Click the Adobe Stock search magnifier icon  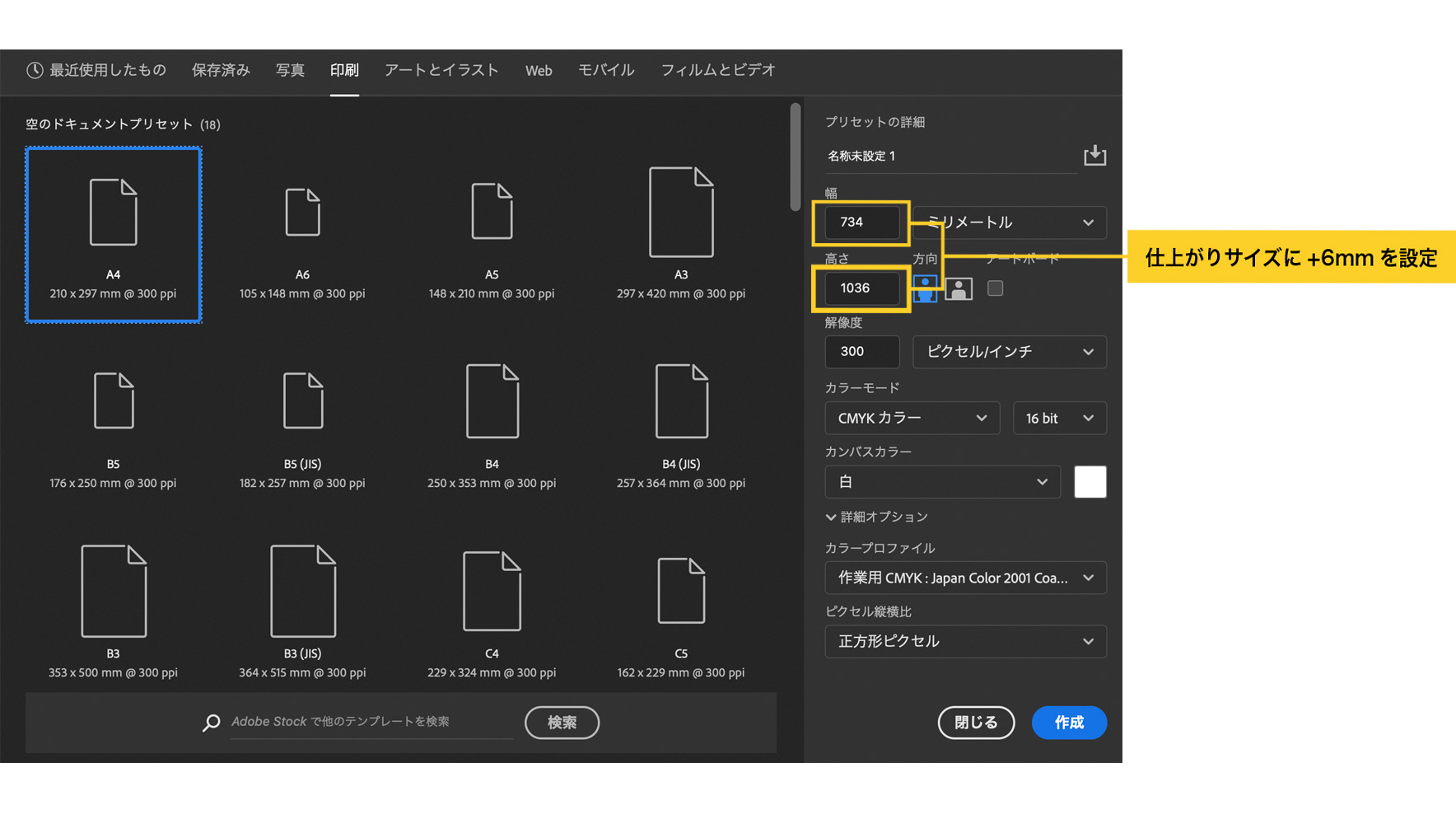pos(211,723)
